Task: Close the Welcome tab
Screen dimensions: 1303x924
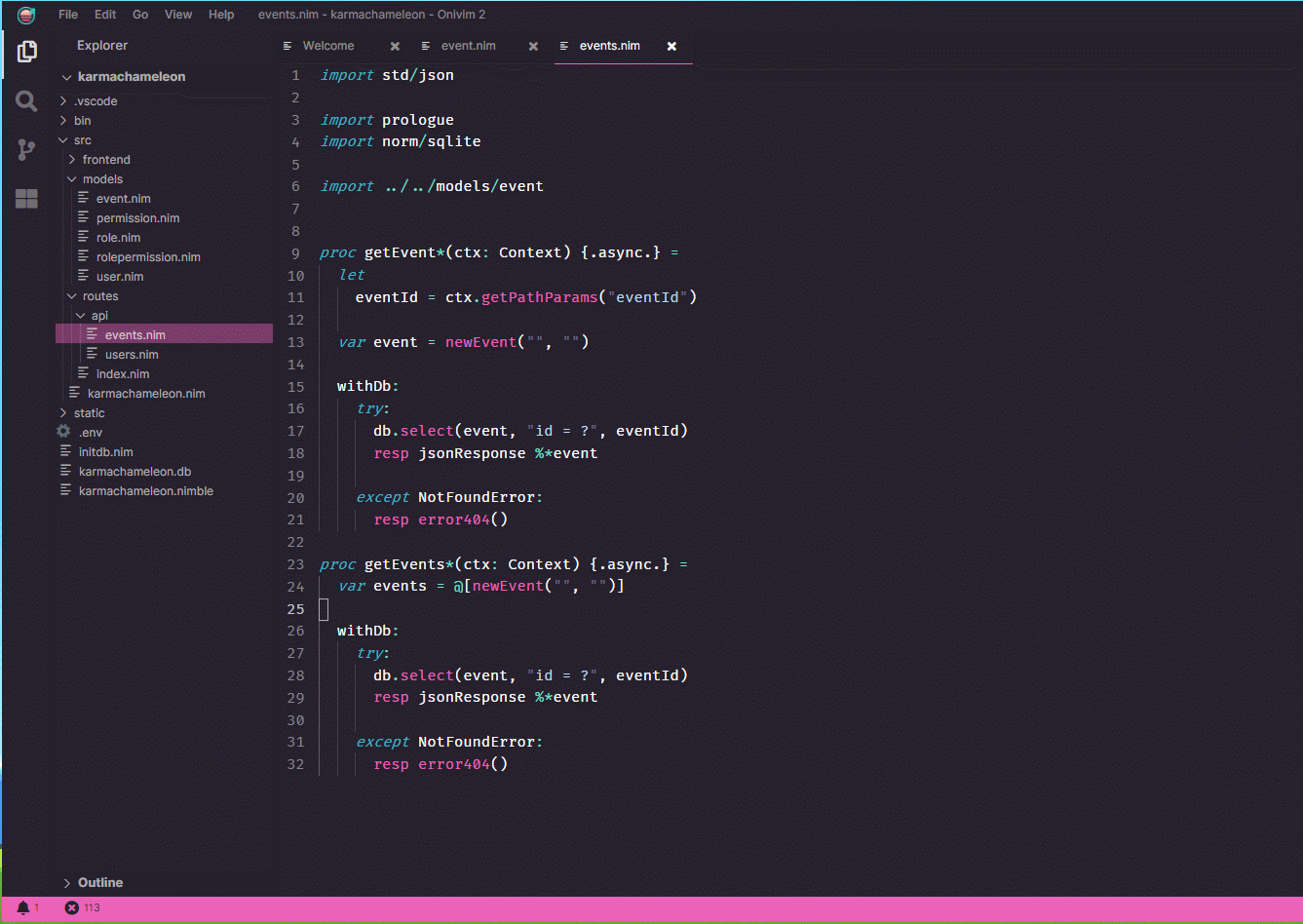Action: pos(395,46)
